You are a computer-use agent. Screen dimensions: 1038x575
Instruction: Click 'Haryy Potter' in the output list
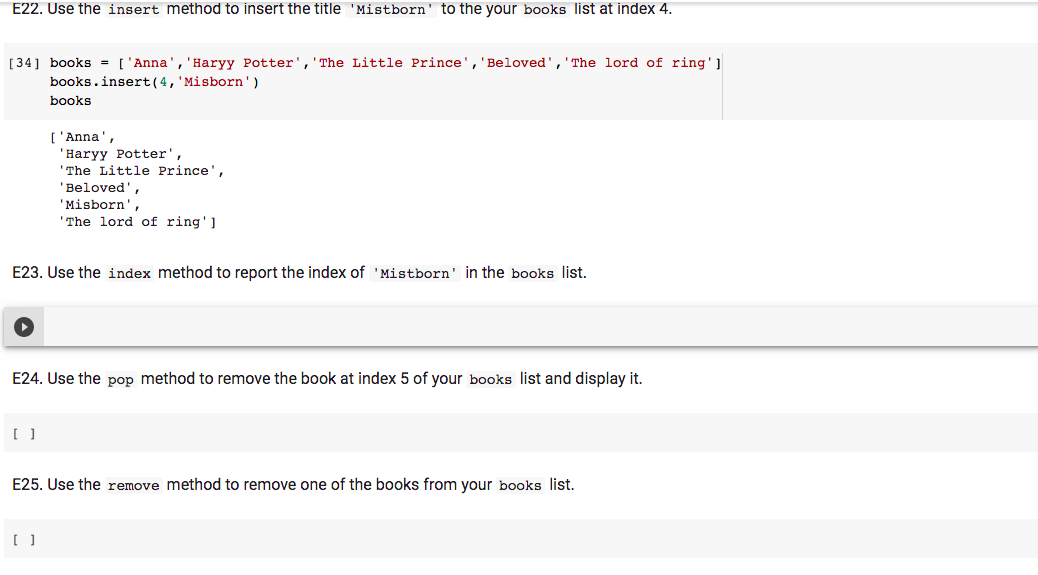[x=119, y=154]
